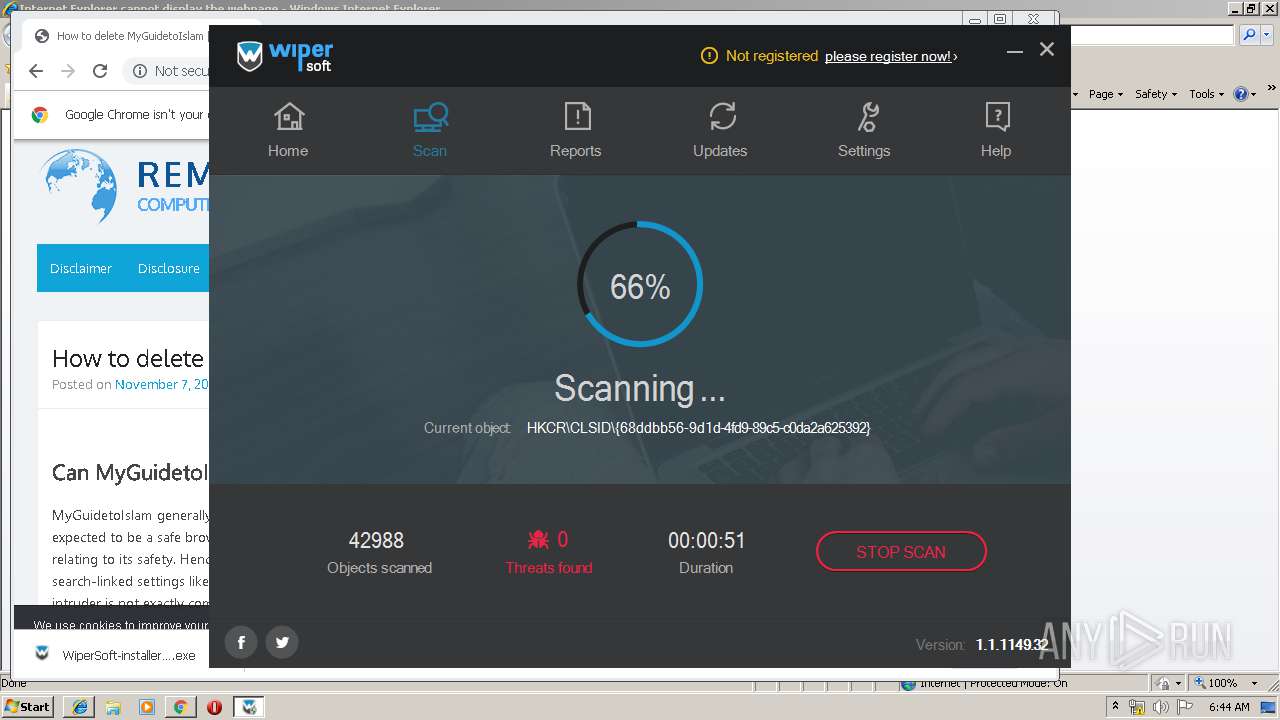Screen dimensions: 1280x720
Task: Open Internet Explorer from the taskbar
Action: coord(79,707)
